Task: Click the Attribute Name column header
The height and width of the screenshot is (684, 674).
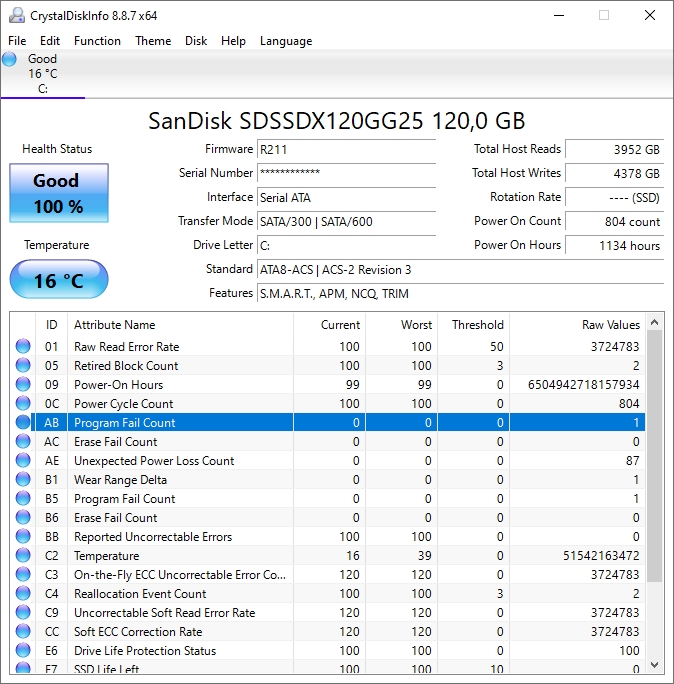Action: pyautogui.click(x=181, y=325)
